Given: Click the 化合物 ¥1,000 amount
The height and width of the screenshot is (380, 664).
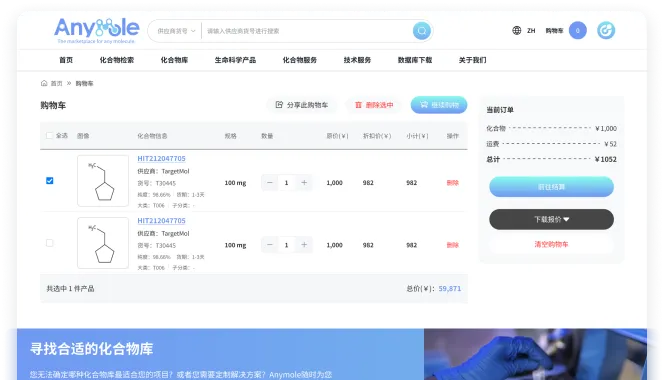Looking at the screenshot, I should [x=606, y=128].
